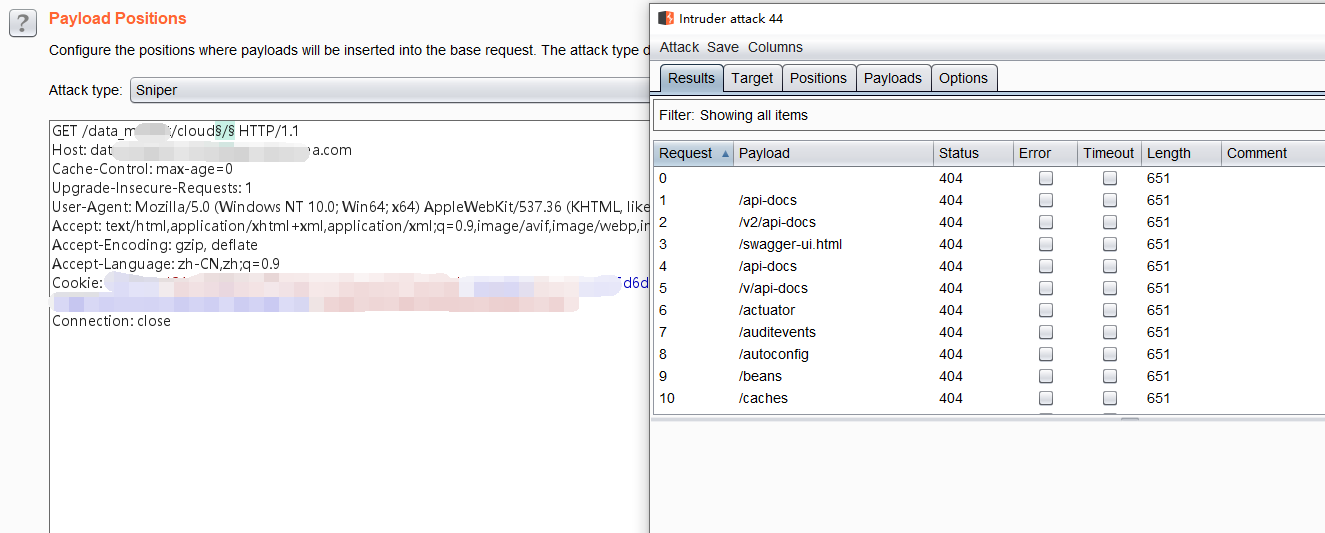Screen dimensions: 1325x533
Task: Open the Attack type Sniper dropdown
Action: click(390, 90)
